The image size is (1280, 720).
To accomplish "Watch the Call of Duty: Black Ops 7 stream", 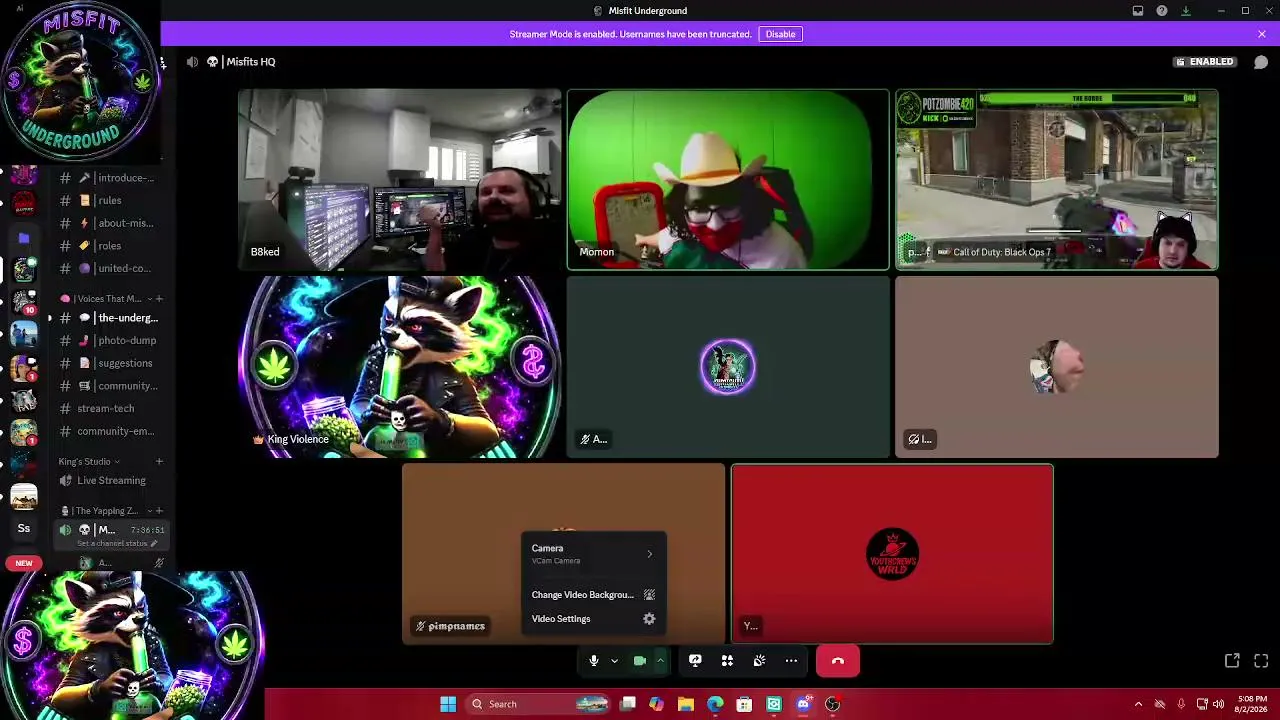I will 1056,180.
